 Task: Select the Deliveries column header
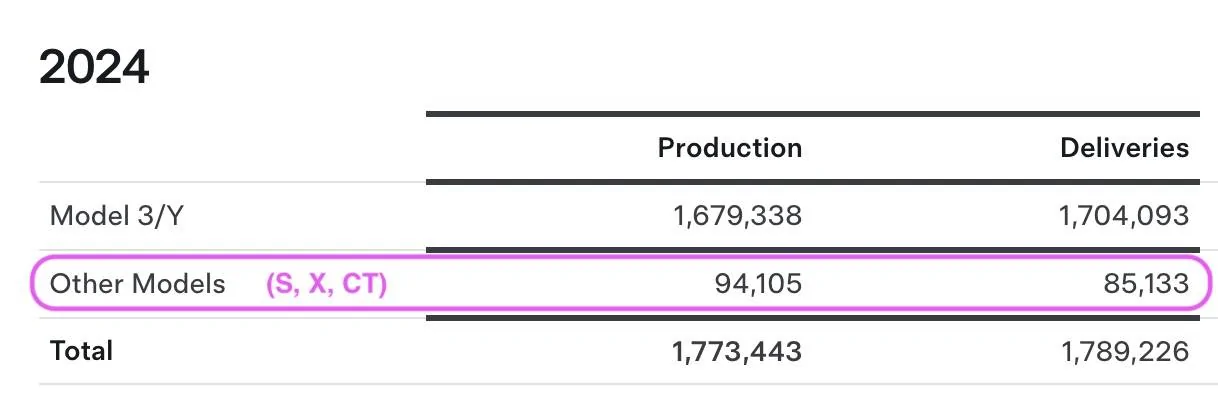(x=1125, y=148)
